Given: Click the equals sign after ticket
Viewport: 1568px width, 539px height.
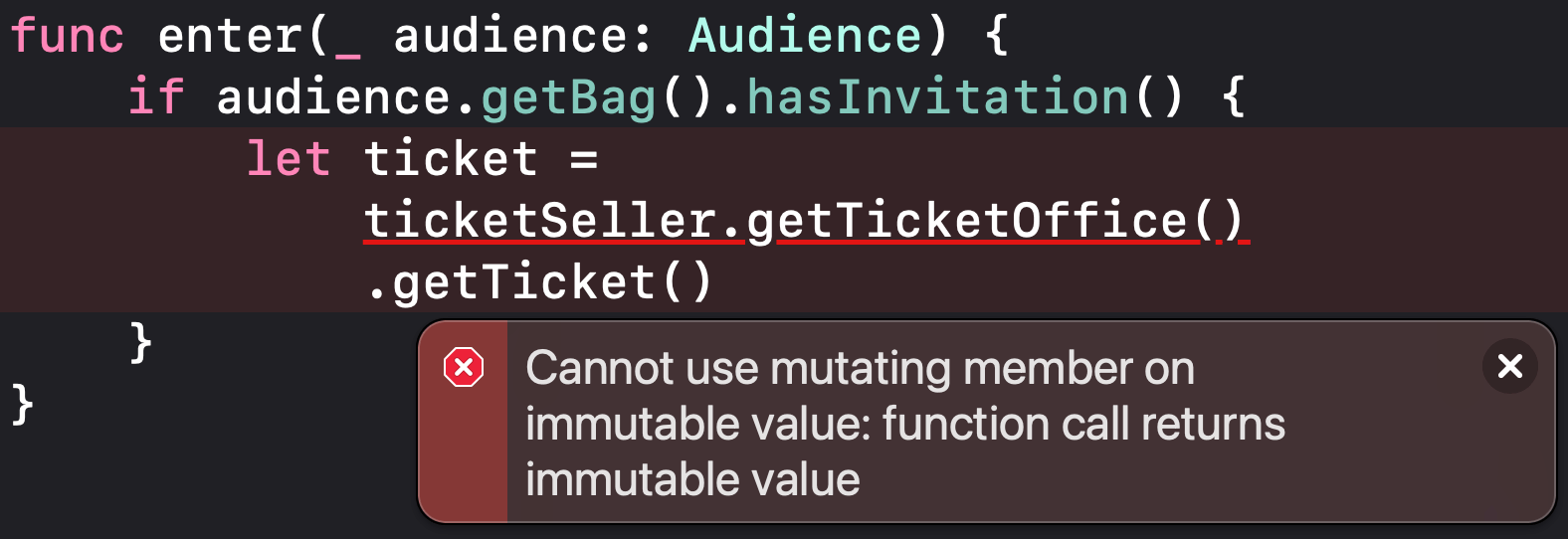Looking at the screenshot, I should click(584, 159).
